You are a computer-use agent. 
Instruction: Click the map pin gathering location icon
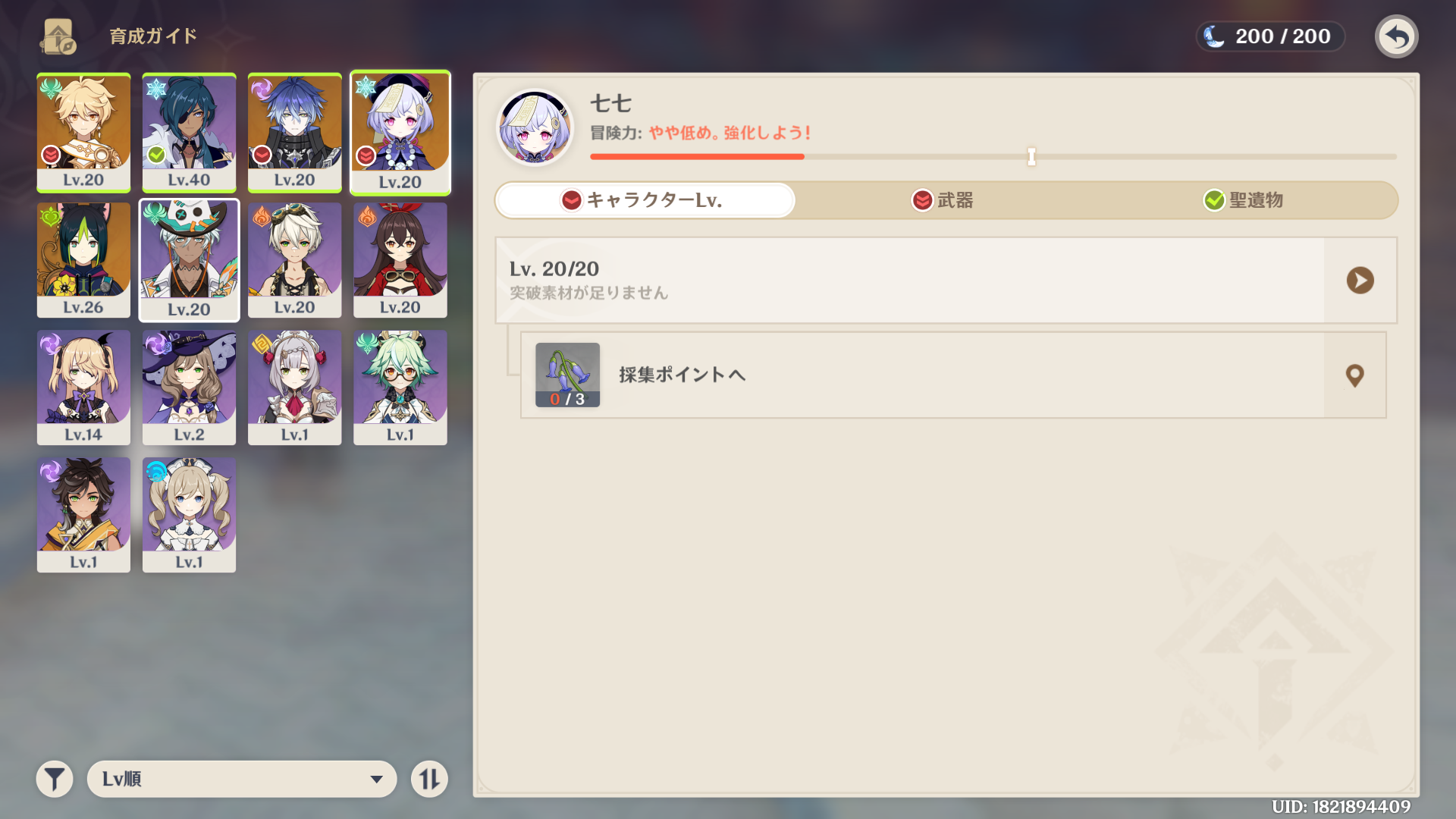coord(1354,375)
